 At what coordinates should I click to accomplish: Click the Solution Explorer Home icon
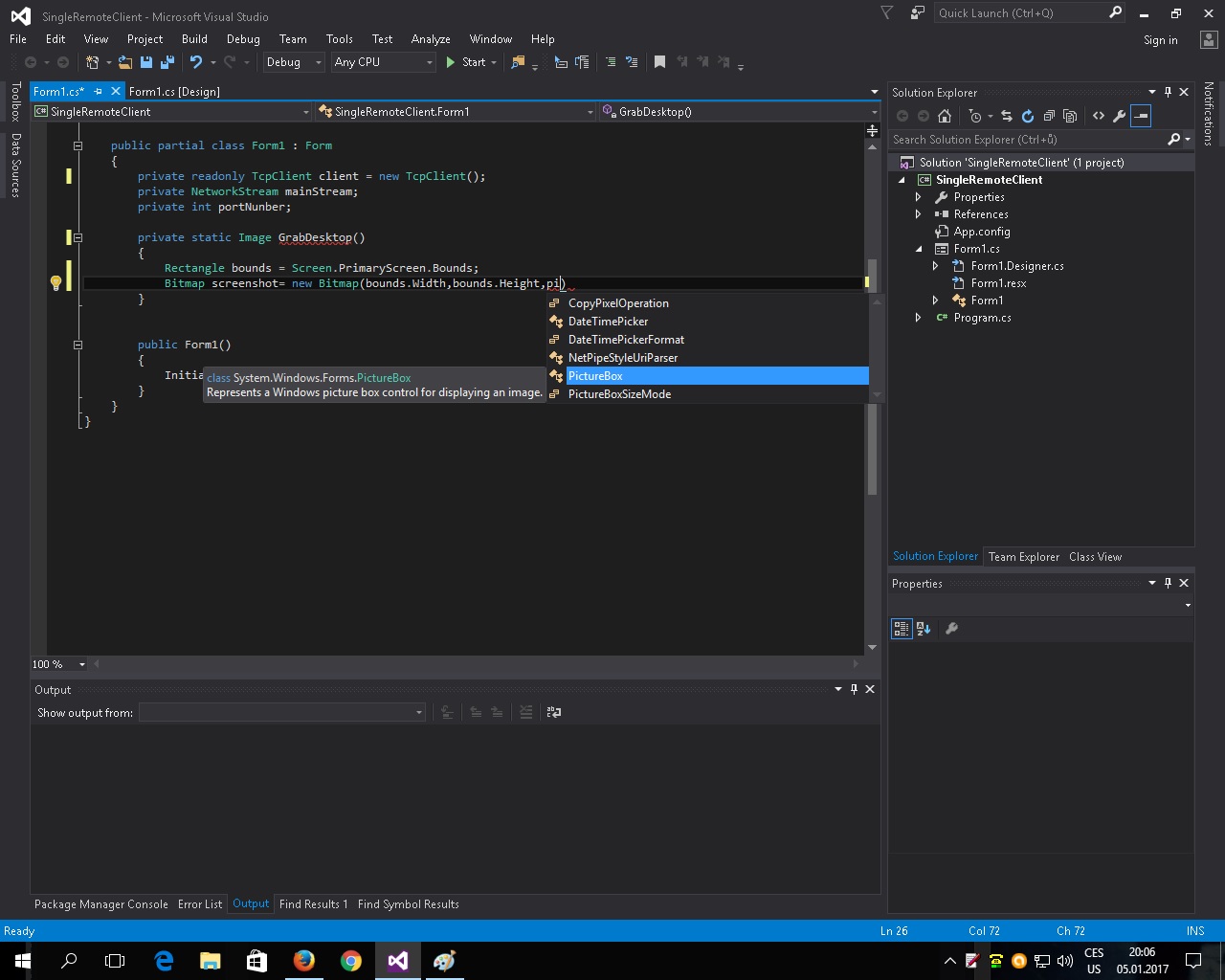coord(945,116)
